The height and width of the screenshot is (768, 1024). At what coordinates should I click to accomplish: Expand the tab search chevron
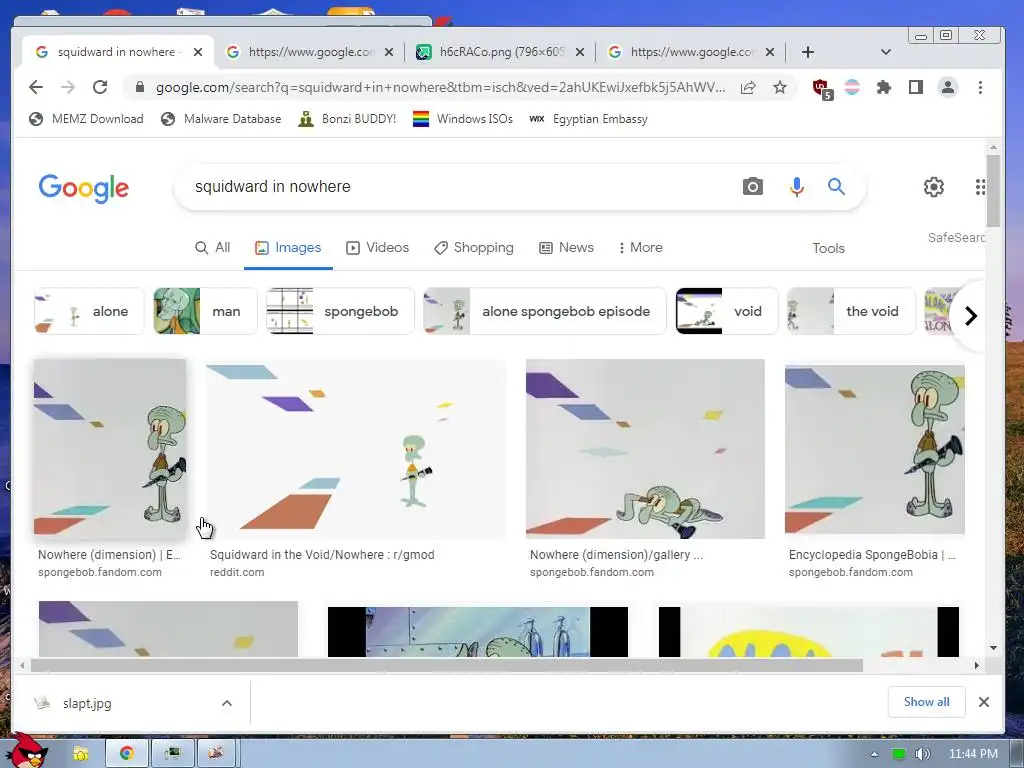(886, 52)
